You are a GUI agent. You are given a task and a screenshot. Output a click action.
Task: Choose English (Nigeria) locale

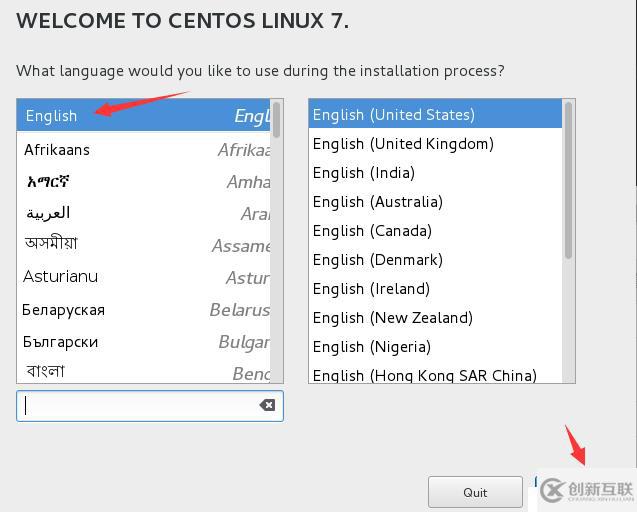pyautogui.click(x=436, y=347)
